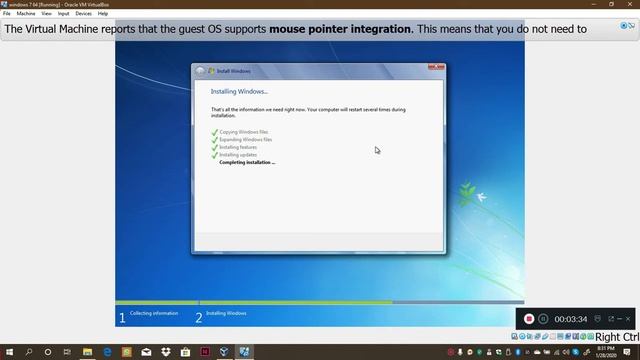Screen dimensions: 640x360
Task: Open the Action Center notifications
Action: tap(627, 352)
